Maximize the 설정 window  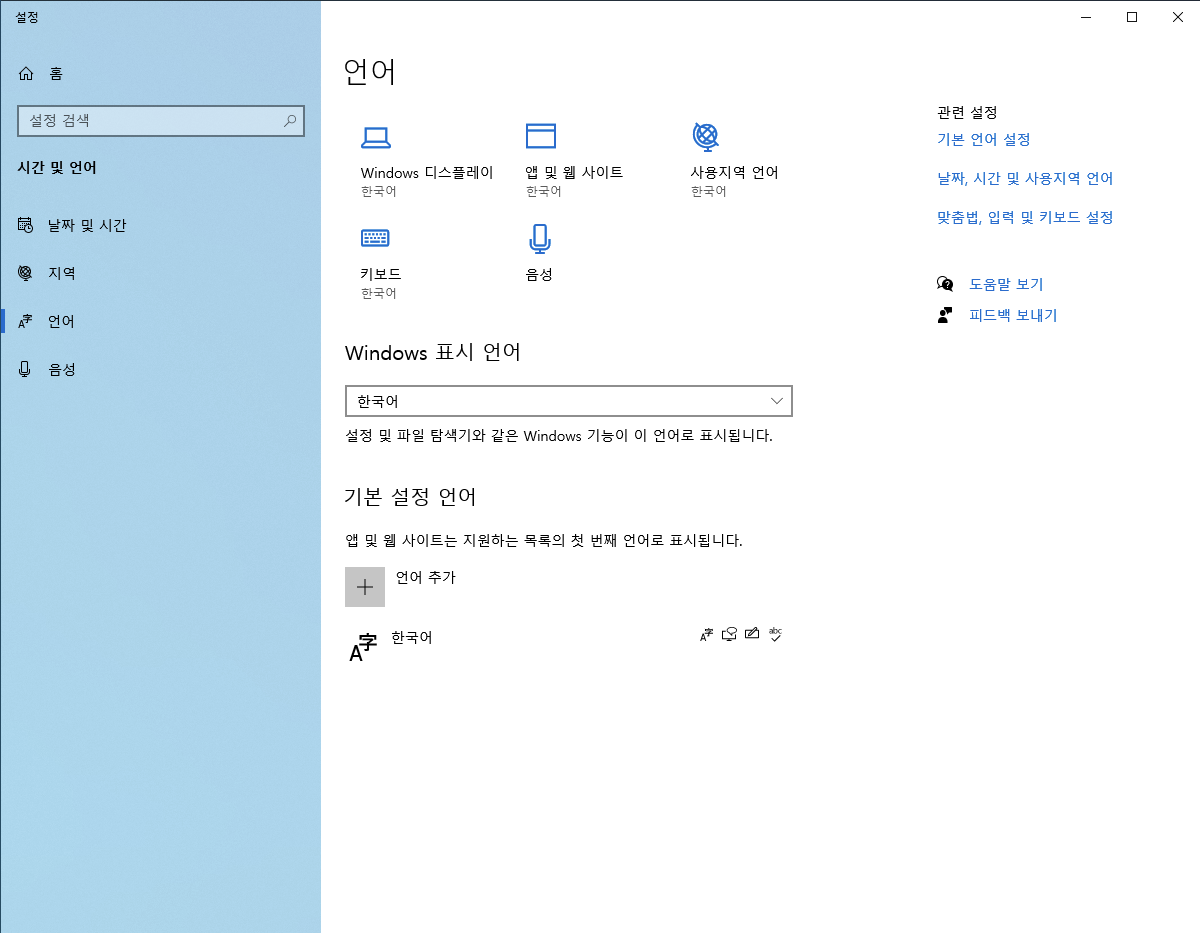(x=1131, y=16)
